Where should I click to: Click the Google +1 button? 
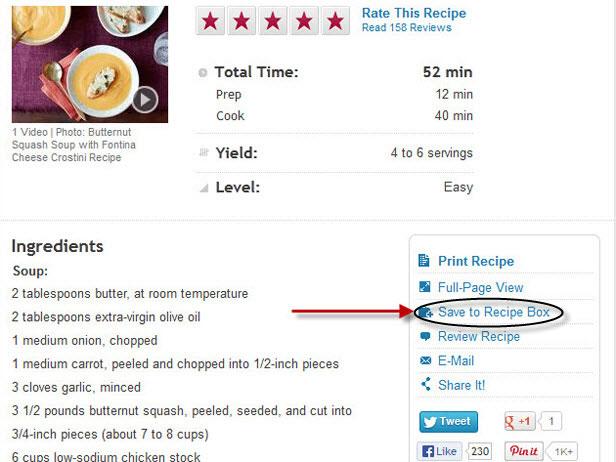(x=519, y=422)
